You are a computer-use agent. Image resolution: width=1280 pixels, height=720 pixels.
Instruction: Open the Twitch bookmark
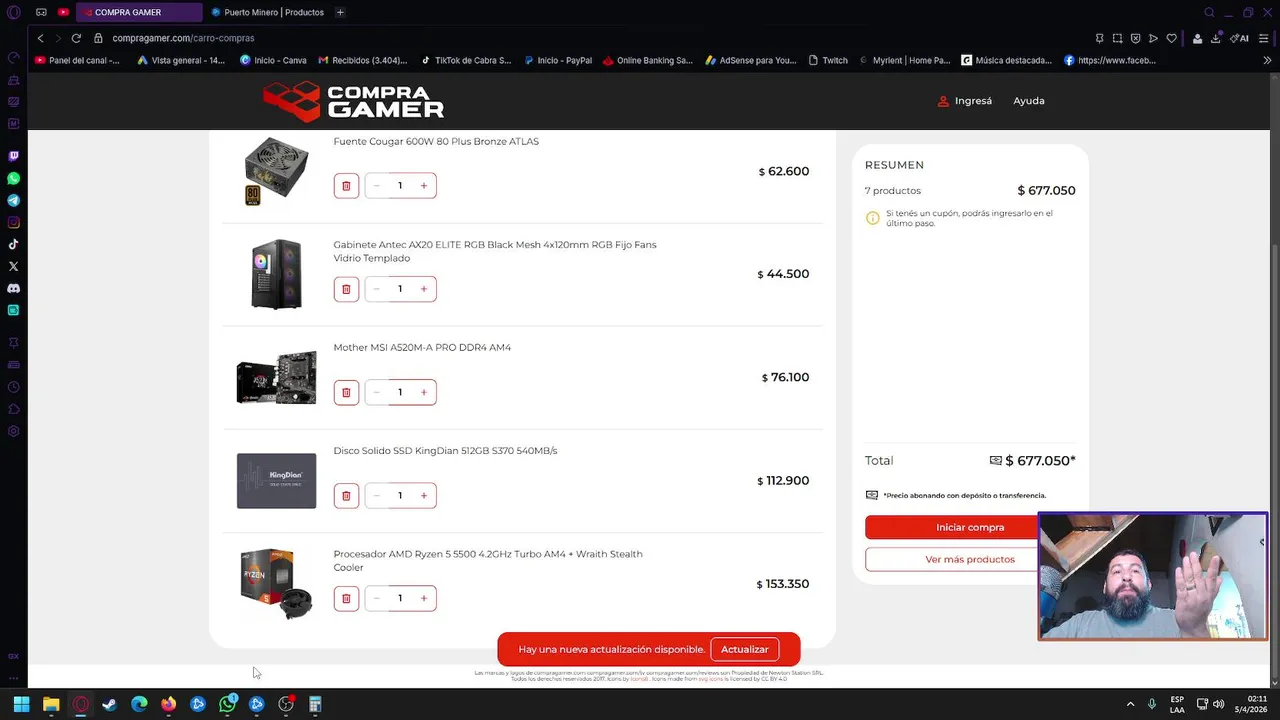pos(827,60)
